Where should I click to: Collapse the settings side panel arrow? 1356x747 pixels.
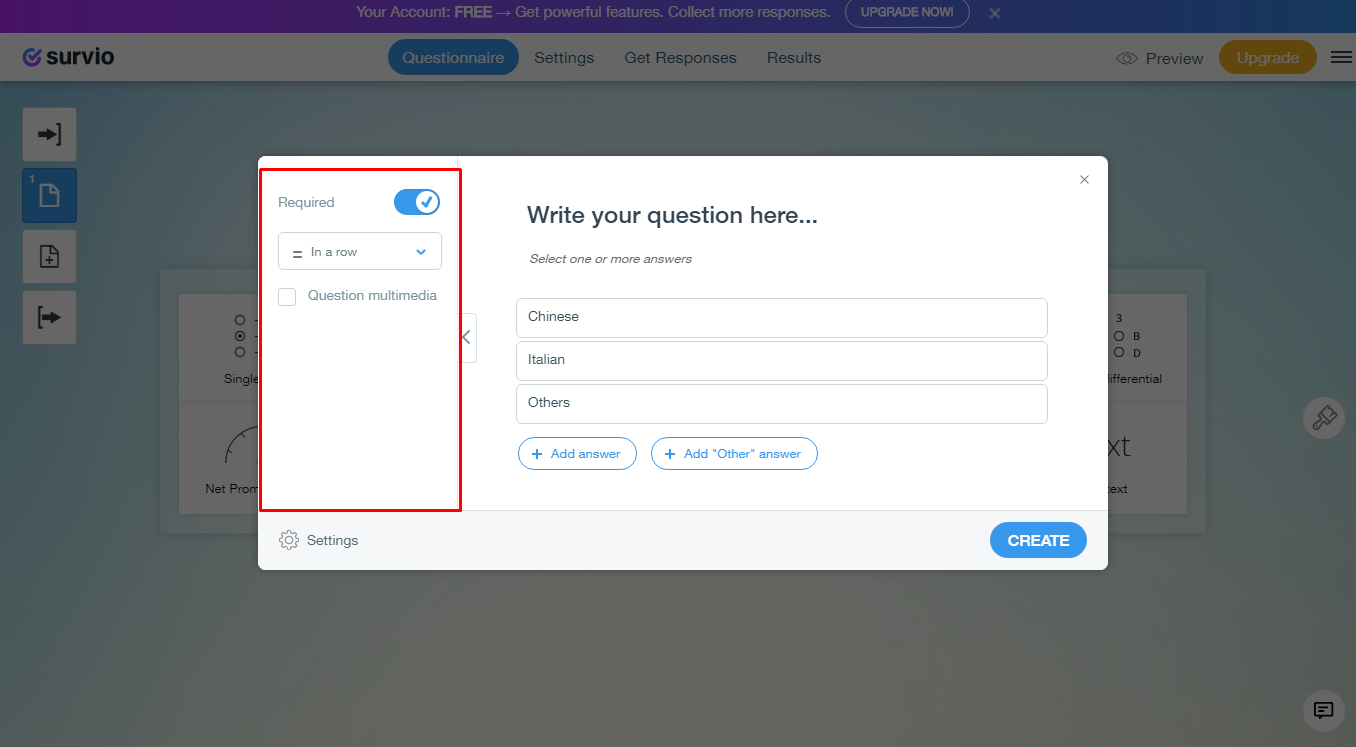466,337
